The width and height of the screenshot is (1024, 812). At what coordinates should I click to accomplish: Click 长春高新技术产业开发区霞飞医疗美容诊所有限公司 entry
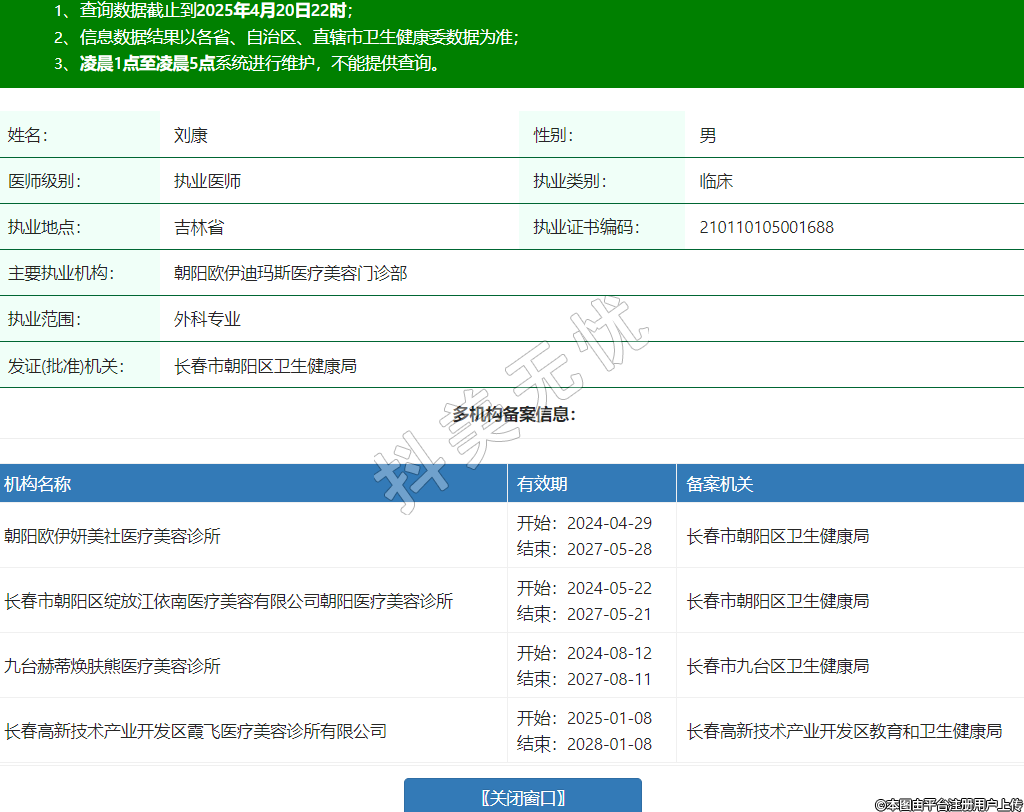[195, 731]
